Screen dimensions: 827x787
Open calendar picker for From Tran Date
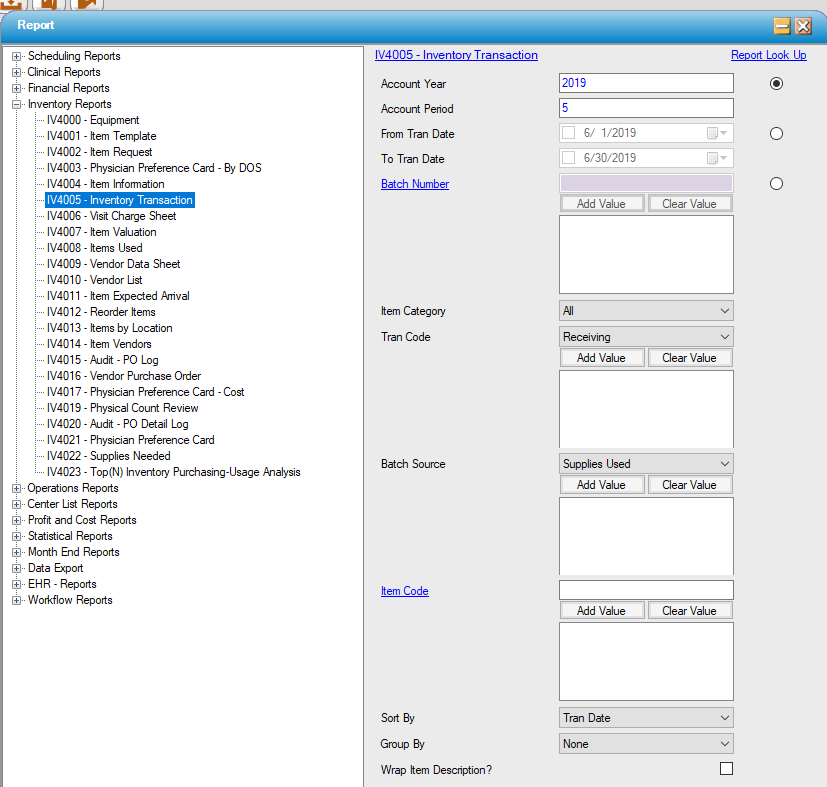coord(717,133)
